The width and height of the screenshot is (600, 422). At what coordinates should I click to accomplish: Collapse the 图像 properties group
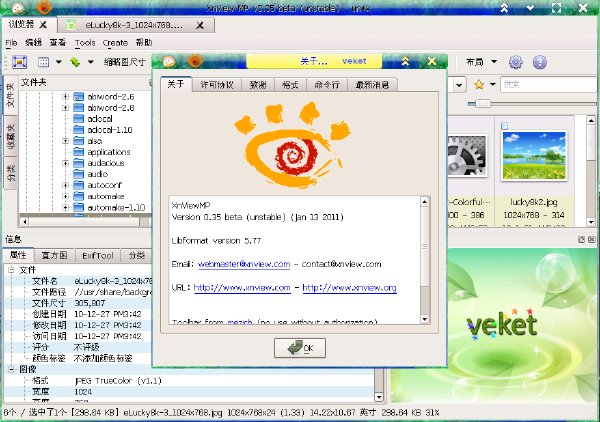(x=11, y=369)
